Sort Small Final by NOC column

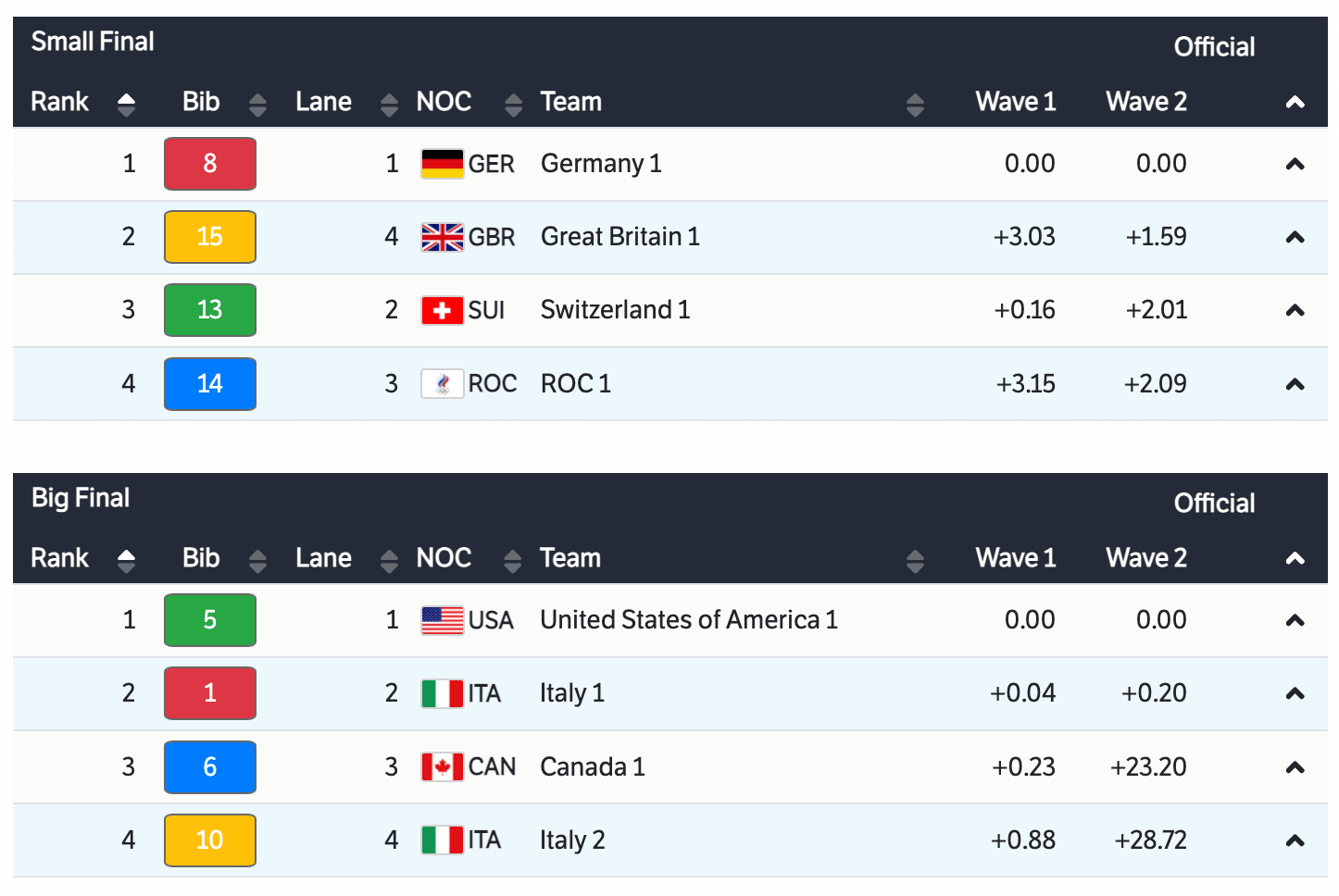pos(513,104)
